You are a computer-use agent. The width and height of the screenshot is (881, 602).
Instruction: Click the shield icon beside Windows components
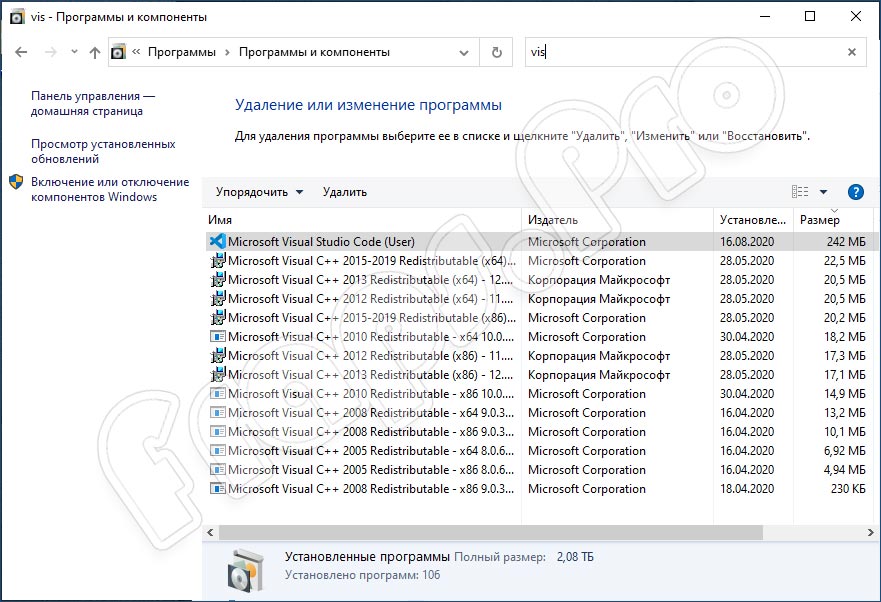click(16, 182)
